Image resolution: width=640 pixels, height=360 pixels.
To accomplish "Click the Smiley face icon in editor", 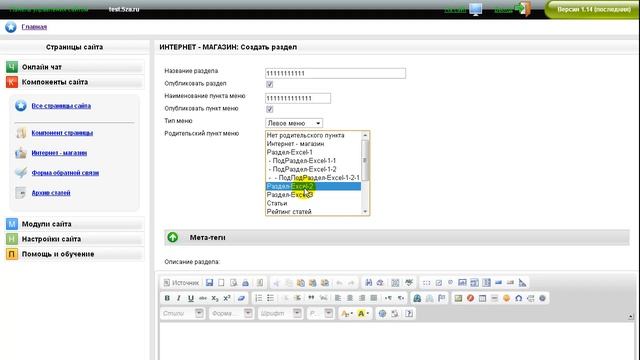I will pyautogui.click(x=507, y=298).
